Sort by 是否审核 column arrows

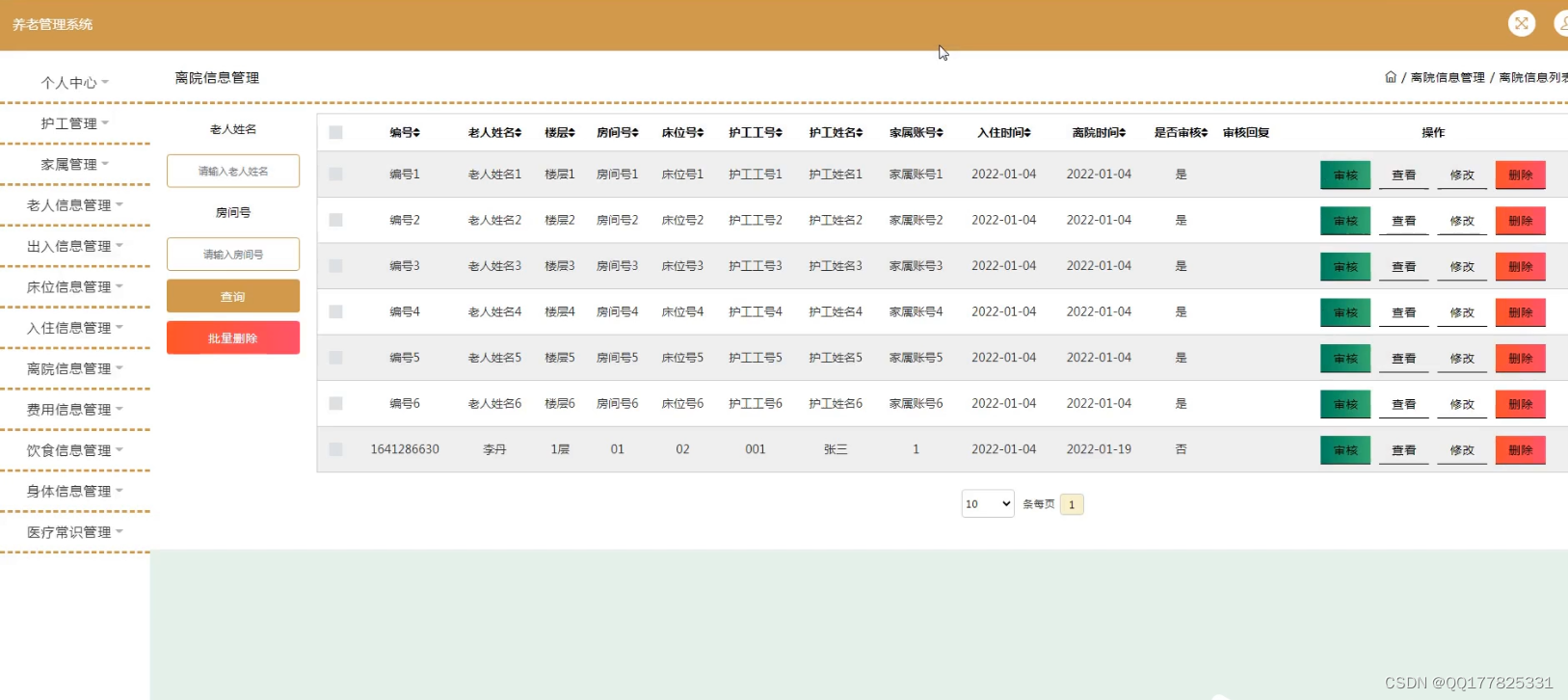point(1205,133)
